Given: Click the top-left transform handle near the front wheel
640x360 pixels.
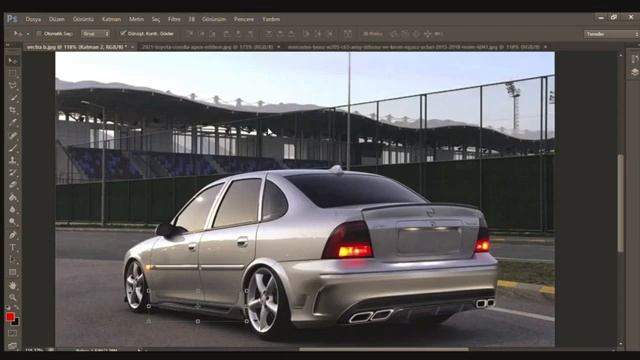Looking at the screenshot, I should pos(149,291).
